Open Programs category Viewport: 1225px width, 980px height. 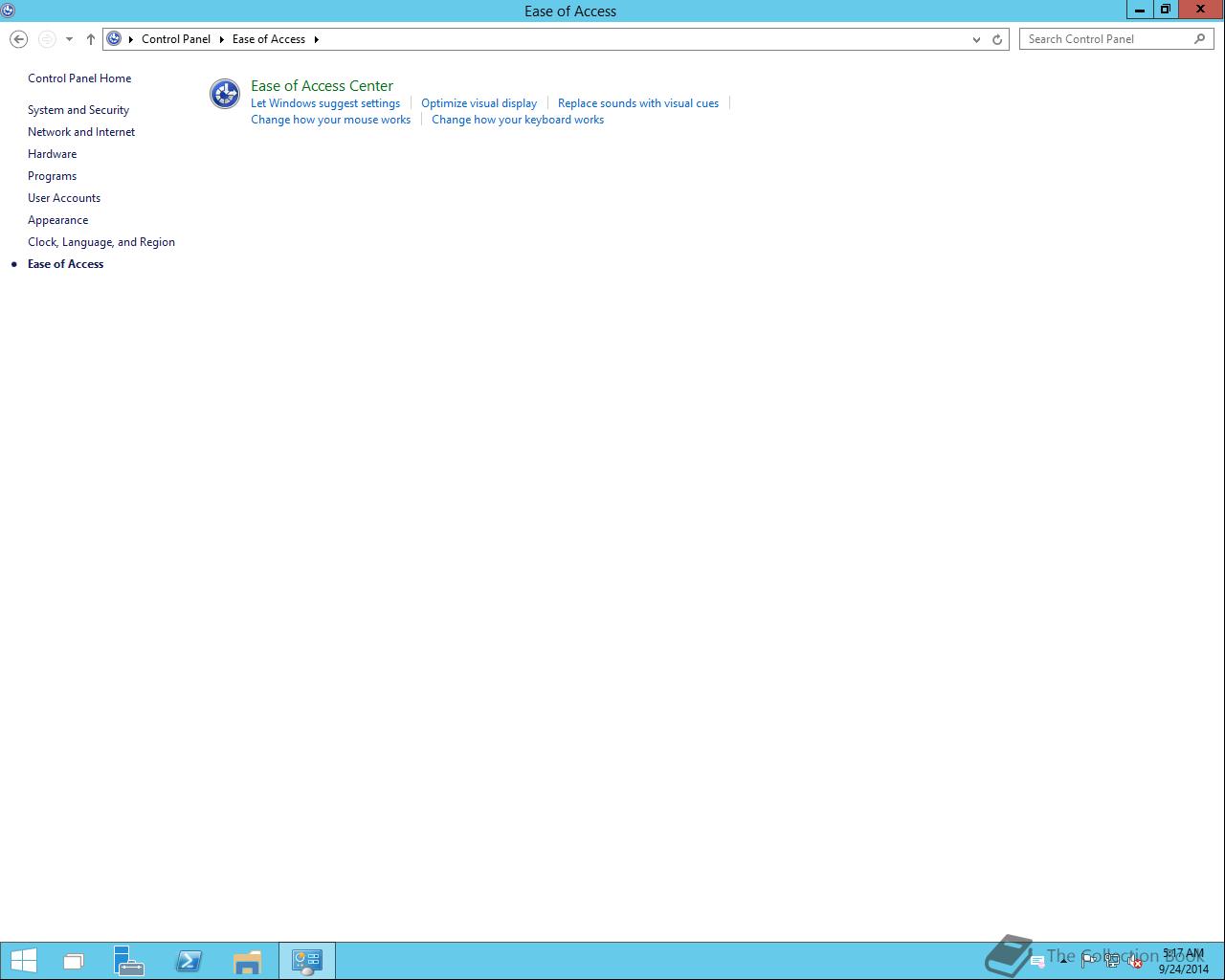click(x=52, y=176)
